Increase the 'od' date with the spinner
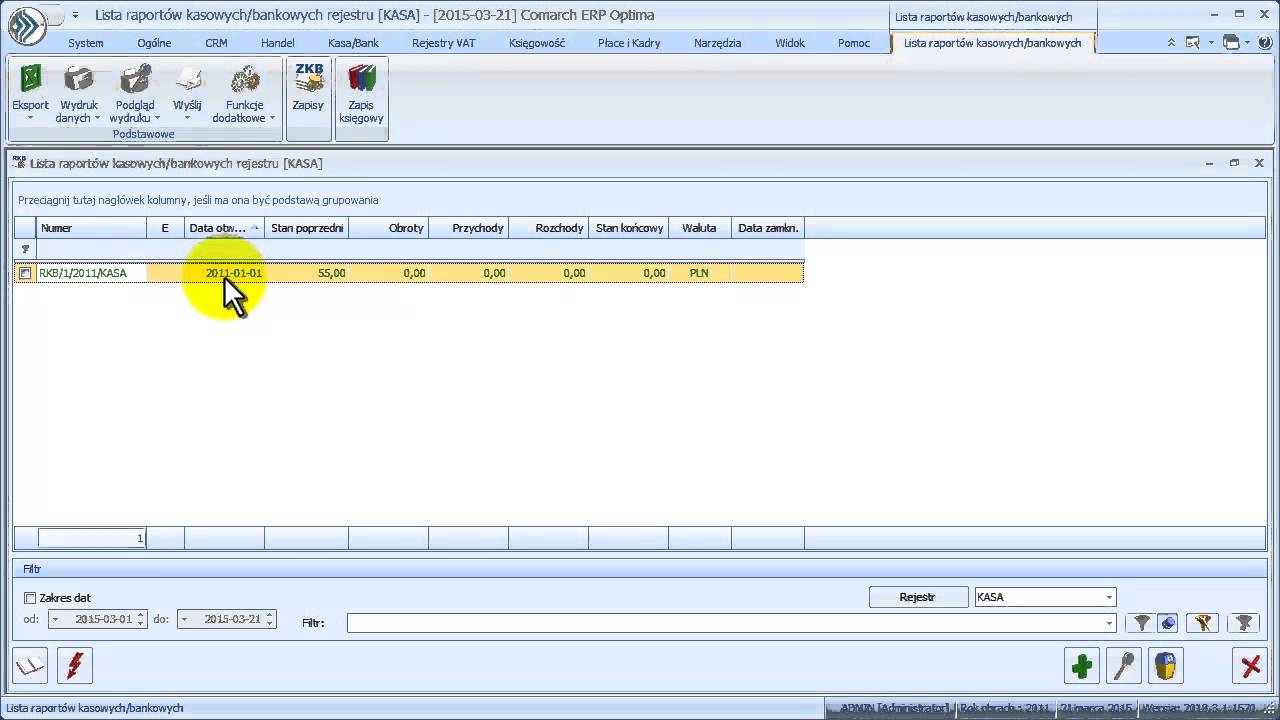1280x720 pixels. tap(141, 615)
